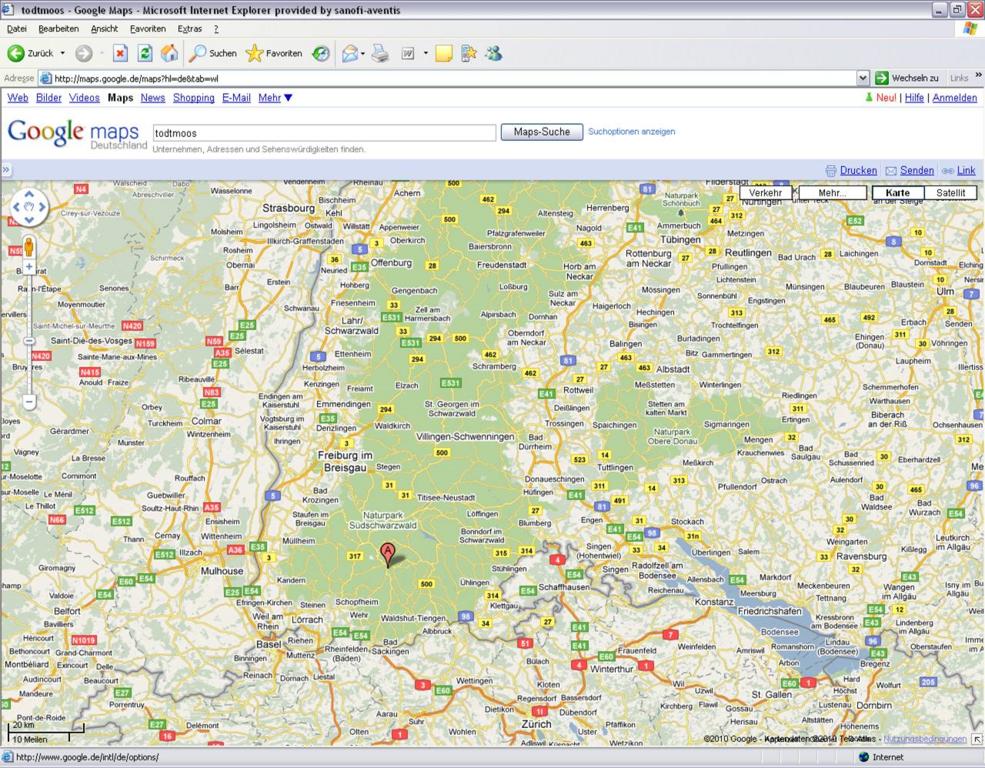985x768 pixels.
Task: Click the IE Print toolbar icon
Action: (x=379, y=53)
